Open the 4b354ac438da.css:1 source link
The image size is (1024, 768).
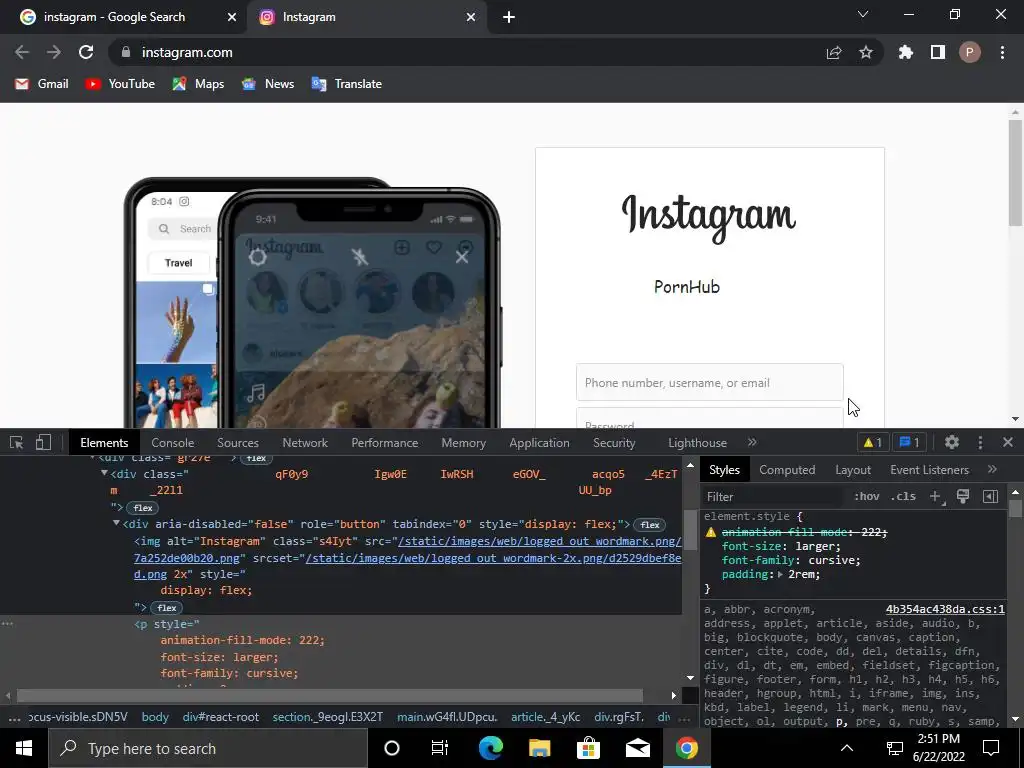point(945,609)
